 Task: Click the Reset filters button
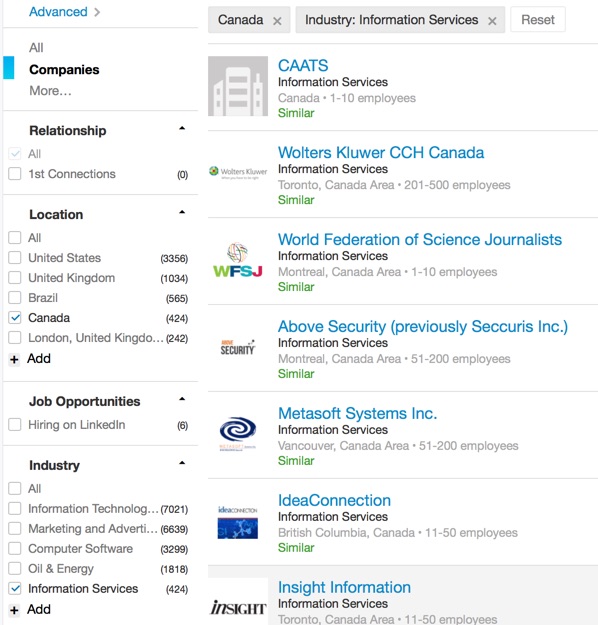tap(538, 20)
